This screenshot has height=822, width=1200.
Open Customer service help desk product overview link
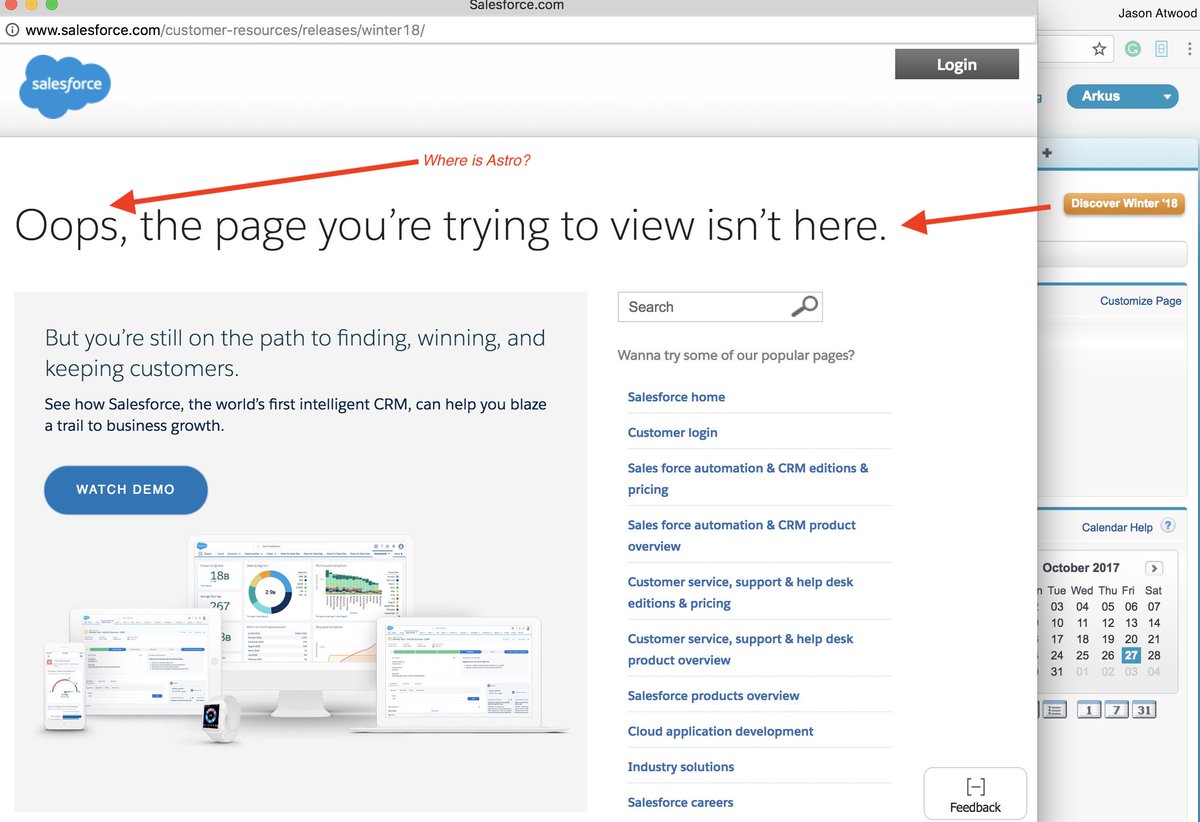(741, 650)
